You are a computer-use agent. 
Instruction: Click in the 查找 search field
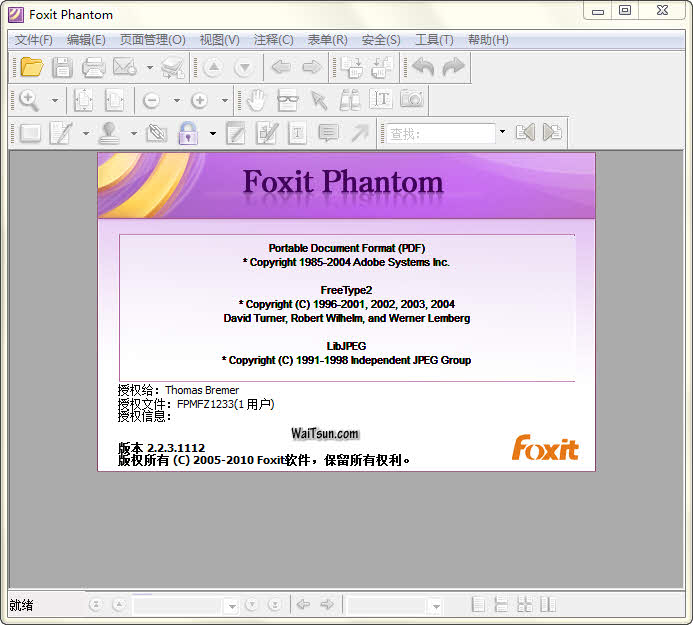pyautogui.click(x=440, y=133)
